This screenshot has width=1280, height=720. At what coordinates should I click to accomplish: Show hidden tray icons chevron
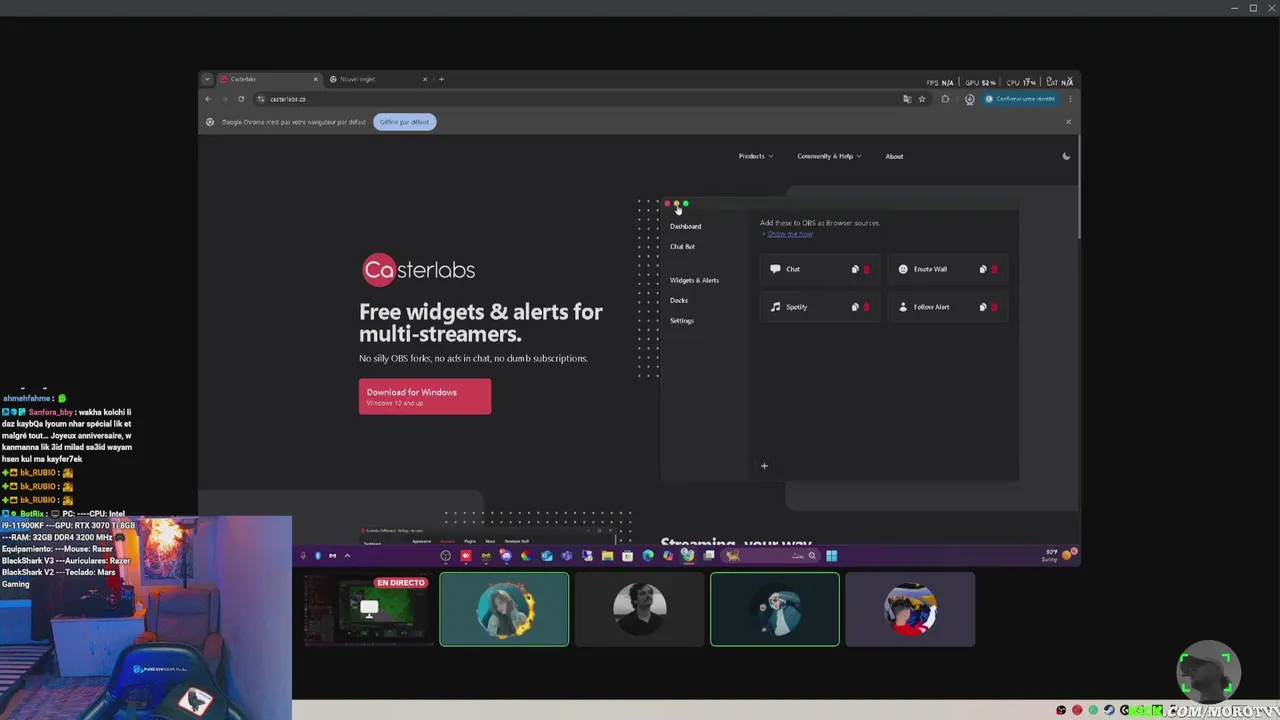click(x=347, y=556)
